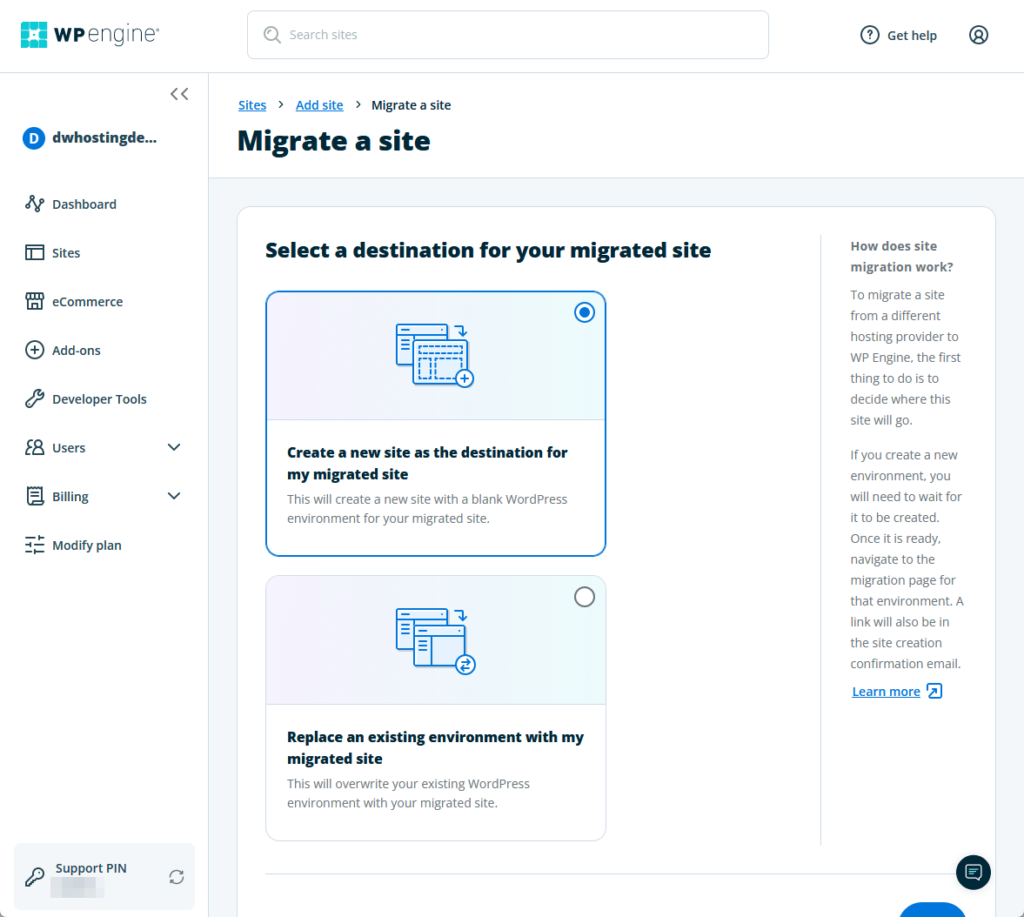The width and height of the screenshot is (1024, 917).
Task: Select the Create a new site radio button
Action: [584, 312]
